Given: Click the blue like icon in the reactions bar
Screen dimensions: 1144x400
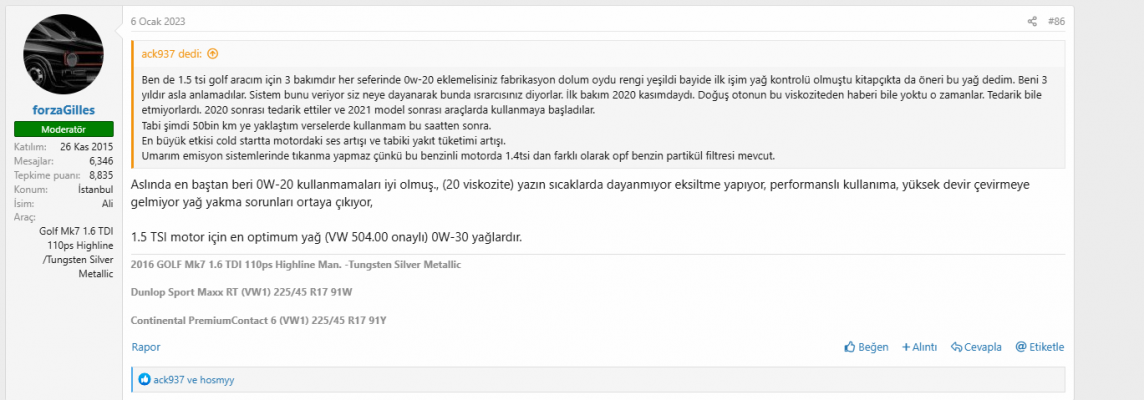Looking at the screenshot, I should tap(144, 380).
